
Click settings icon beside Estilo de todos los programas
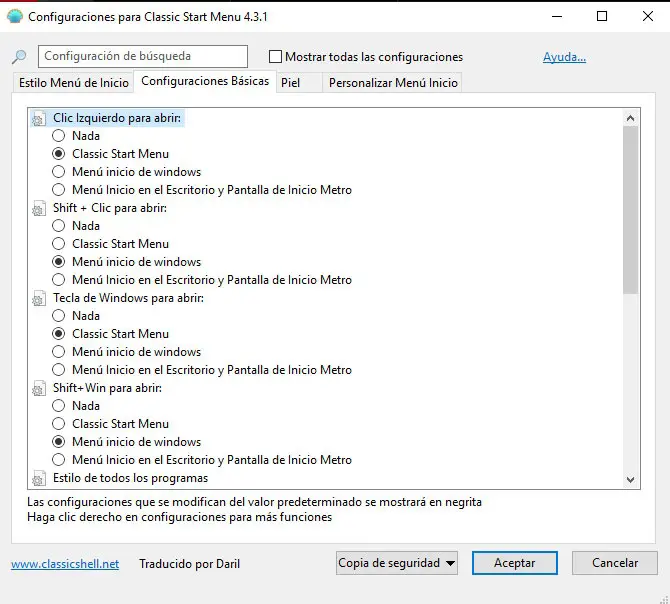pos(38,479)
